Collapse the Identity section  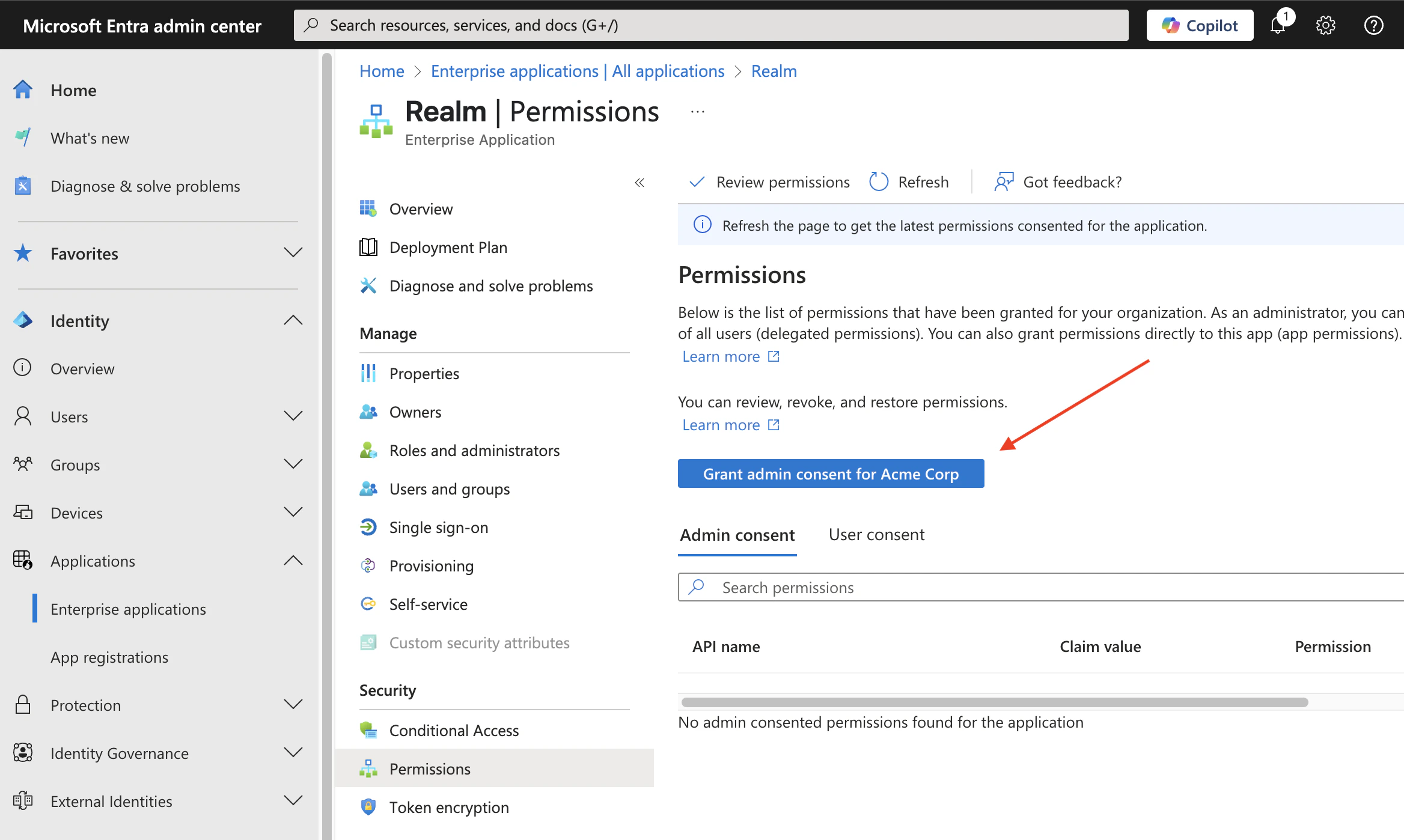tap(293, 320)
